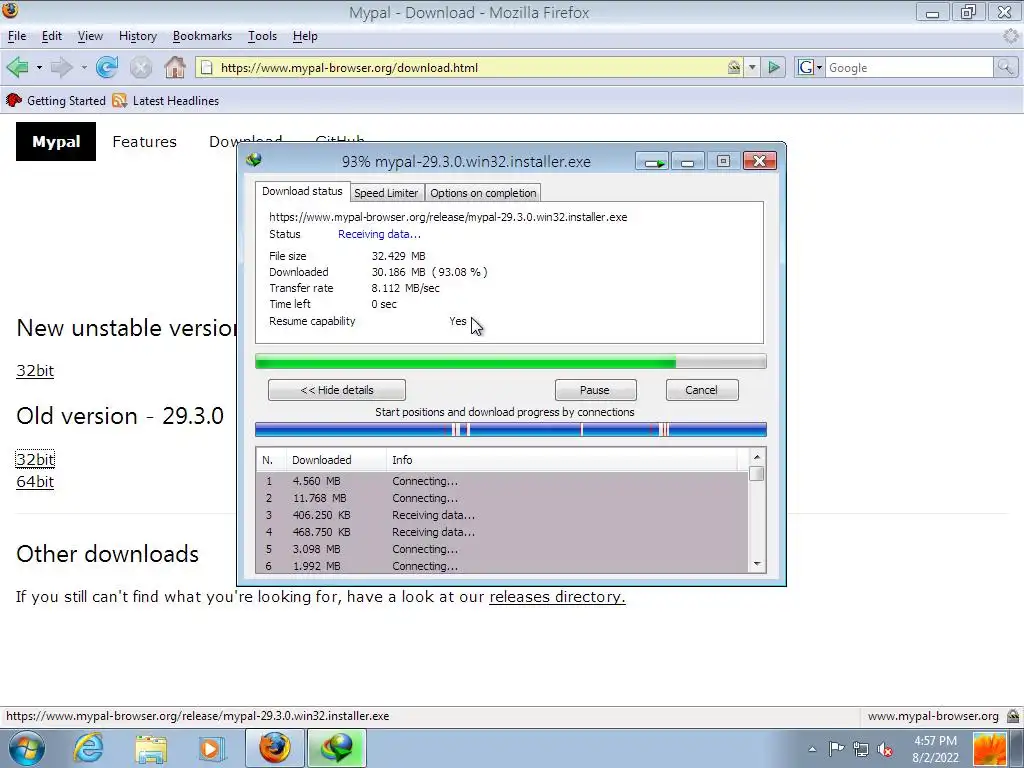Open the Help menu
Screen dimensions: 1024x768
coord(305,36)
